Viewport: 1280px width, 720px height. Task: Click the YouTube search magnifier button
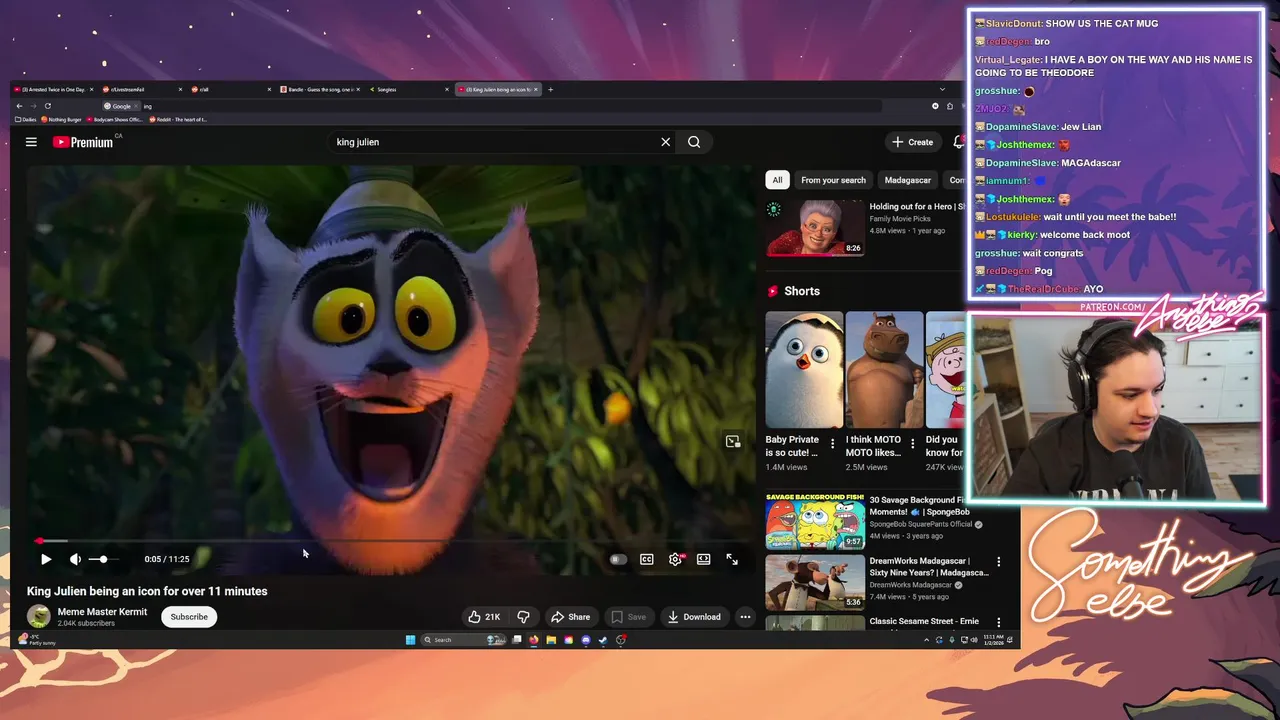[x=694, y=142]
